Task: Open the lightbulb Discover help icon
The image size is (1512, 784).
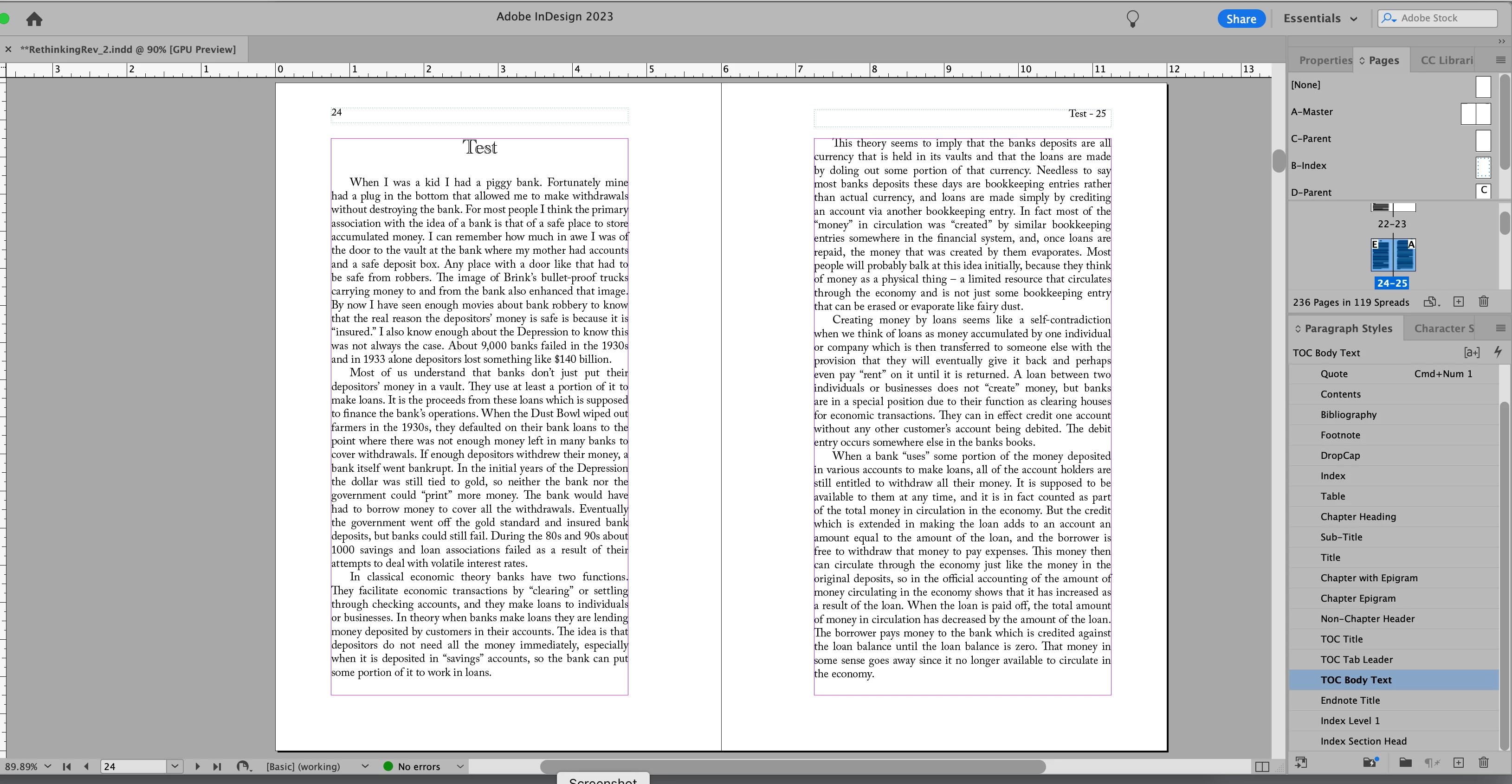Action: click(x=1132, y=19)
